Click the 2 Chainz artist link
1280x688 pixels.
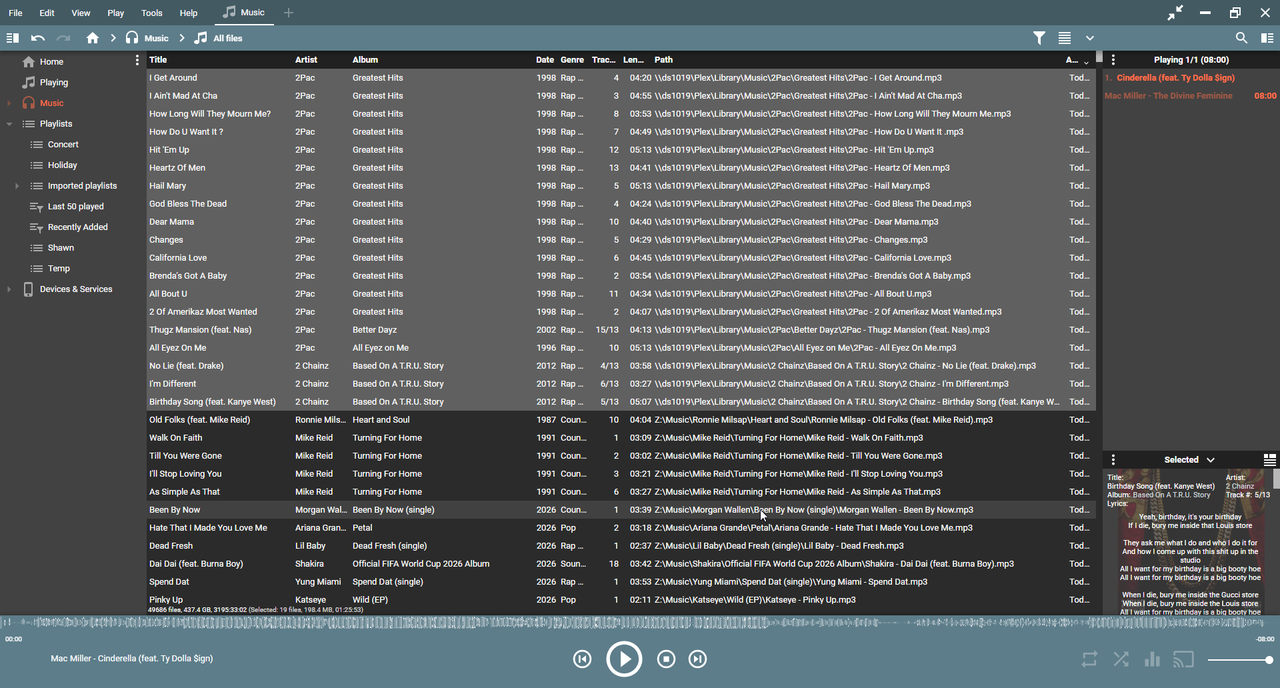pyautogui.click(x=1240, y=487)
